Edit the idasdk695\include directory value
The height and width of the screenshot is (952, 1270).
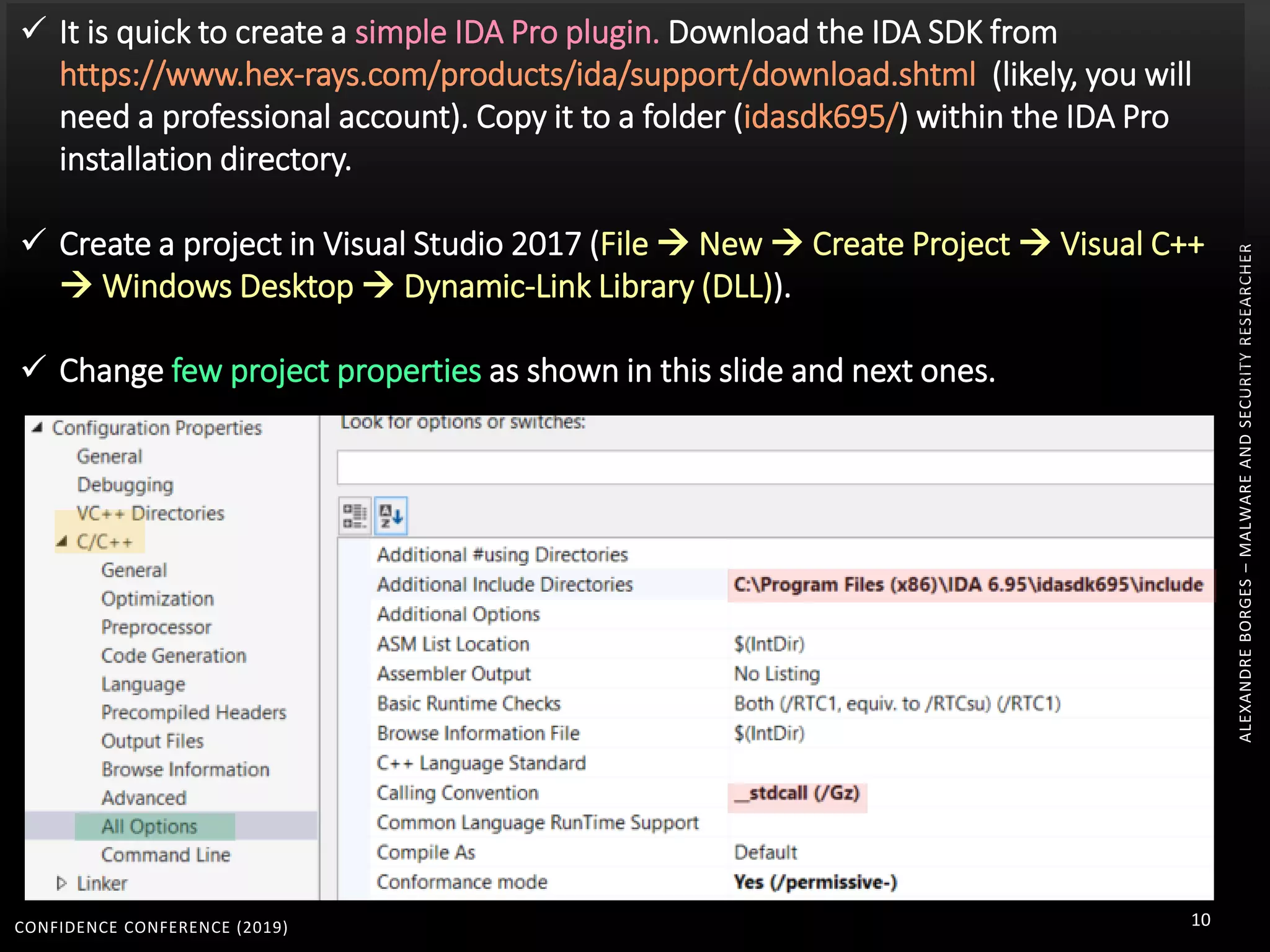[x=968, y=584]
